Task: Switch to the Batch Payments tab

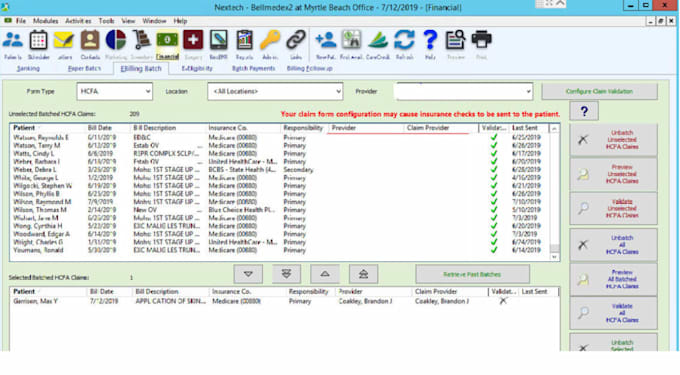Action: click(253, 68)
